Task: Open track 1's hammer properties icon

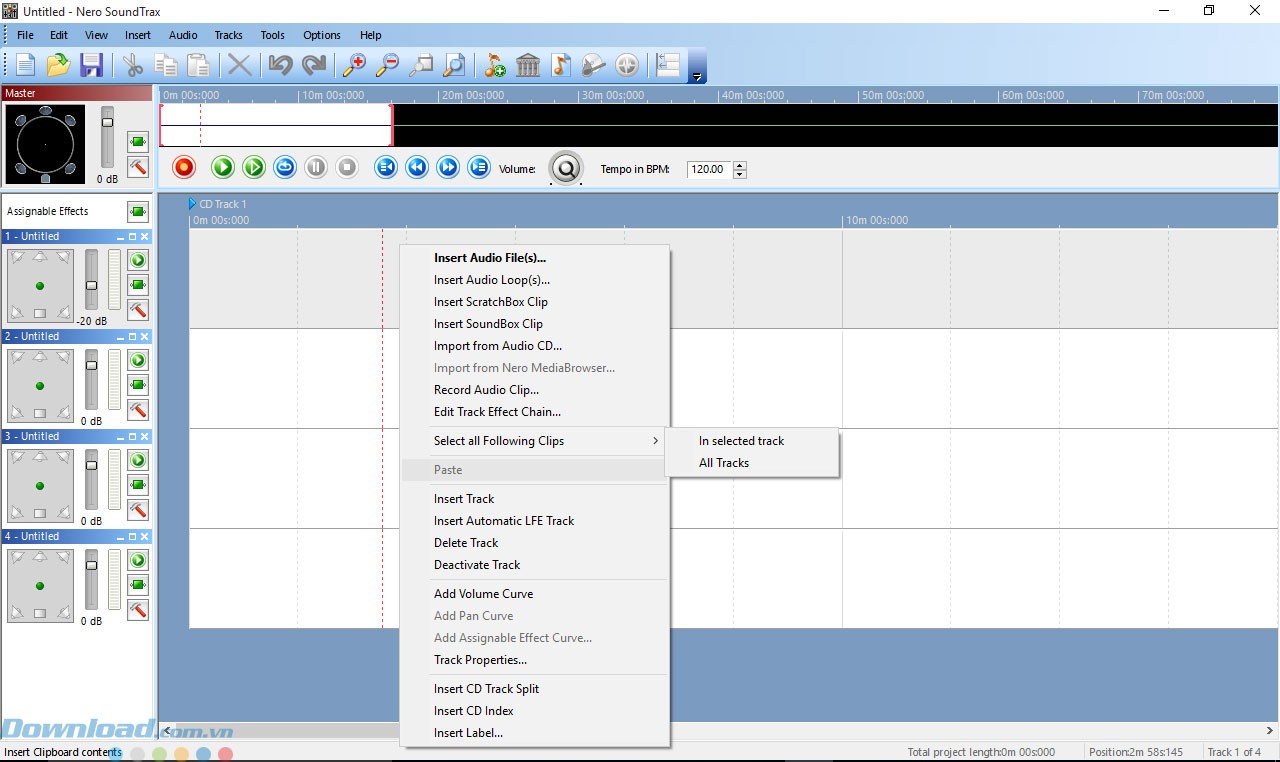Action: (138, 310)
